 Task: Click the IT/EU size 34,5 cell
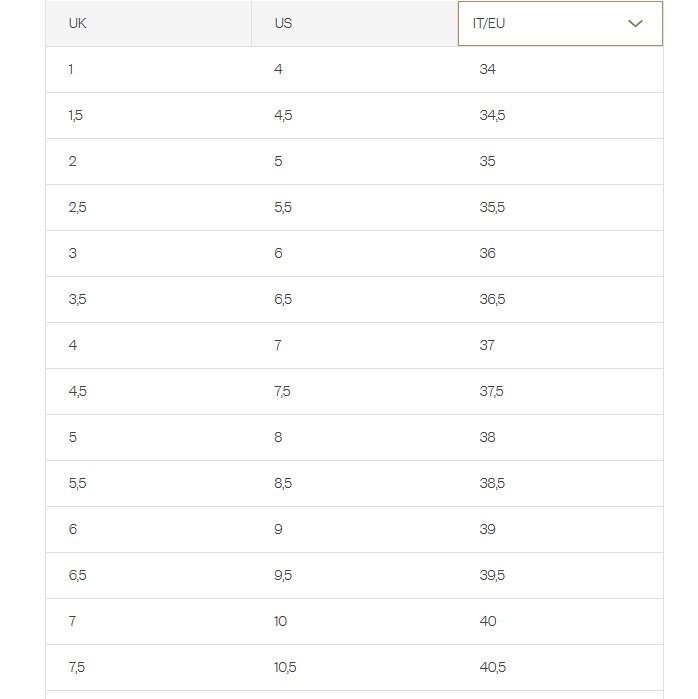click(560, 115)
